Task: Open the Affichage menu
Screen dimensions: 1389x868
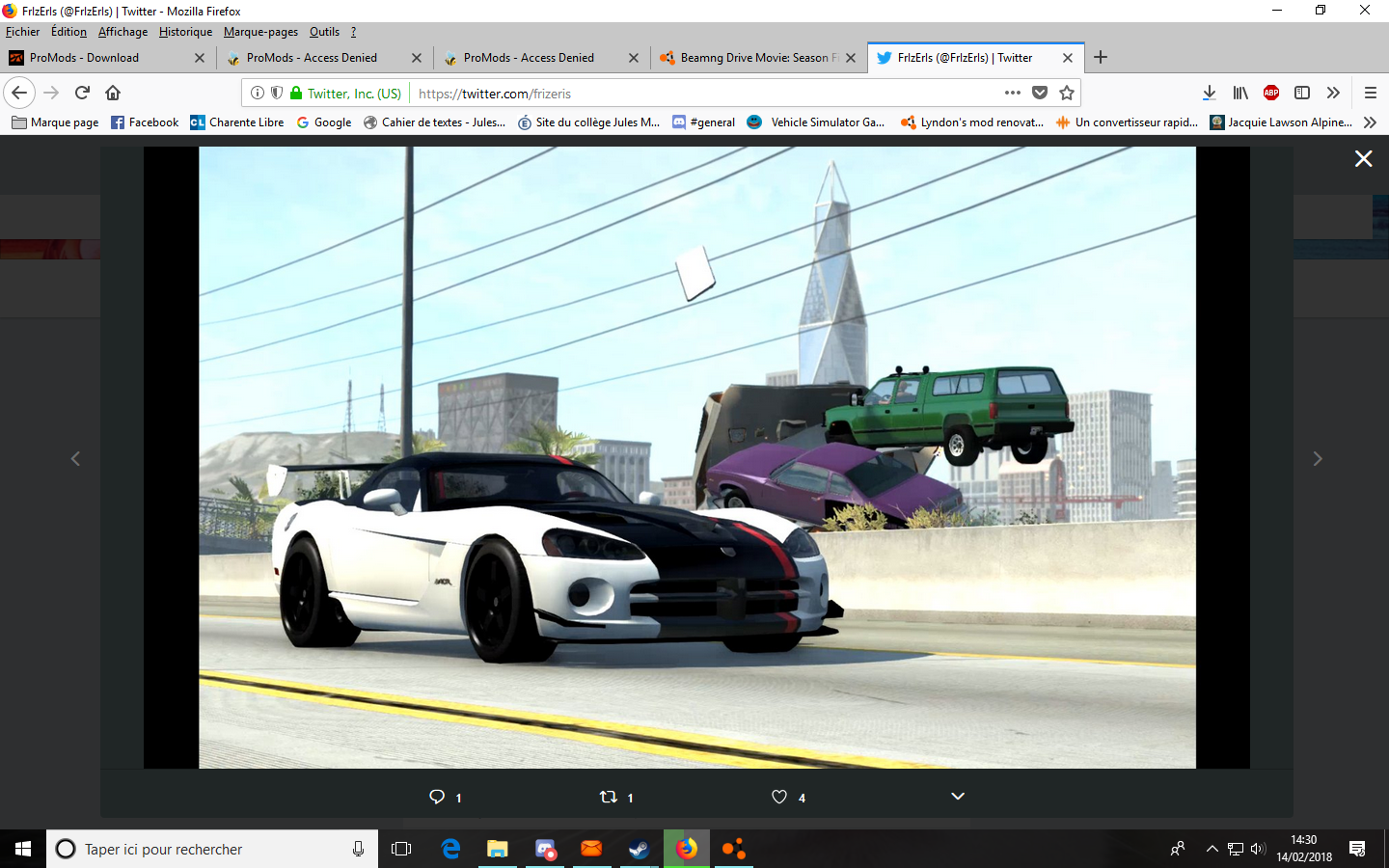Action: pyautogui.click(x=123, y=32)
